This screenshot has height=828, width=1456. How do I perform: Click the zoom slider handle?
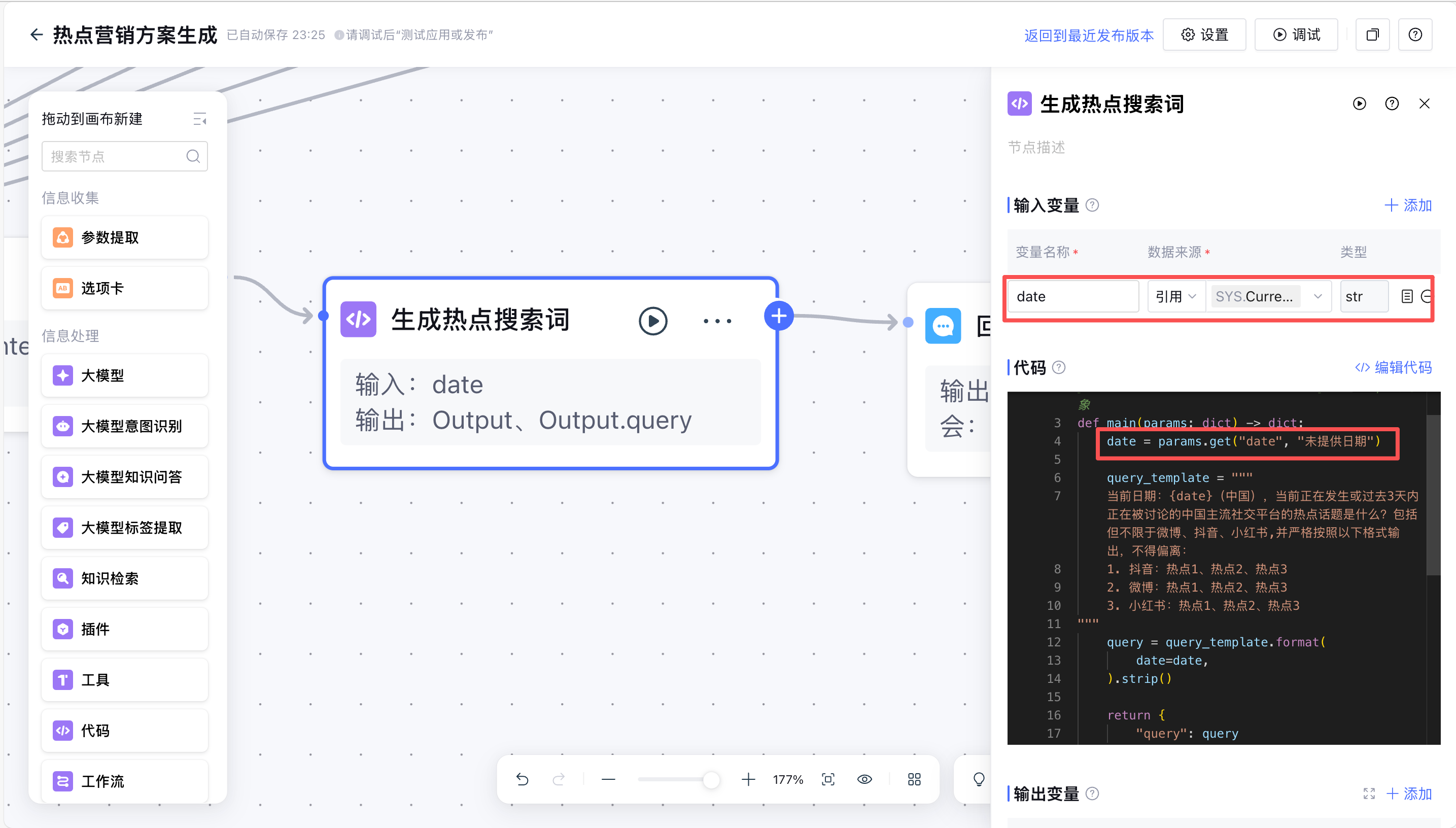point(711,779)
